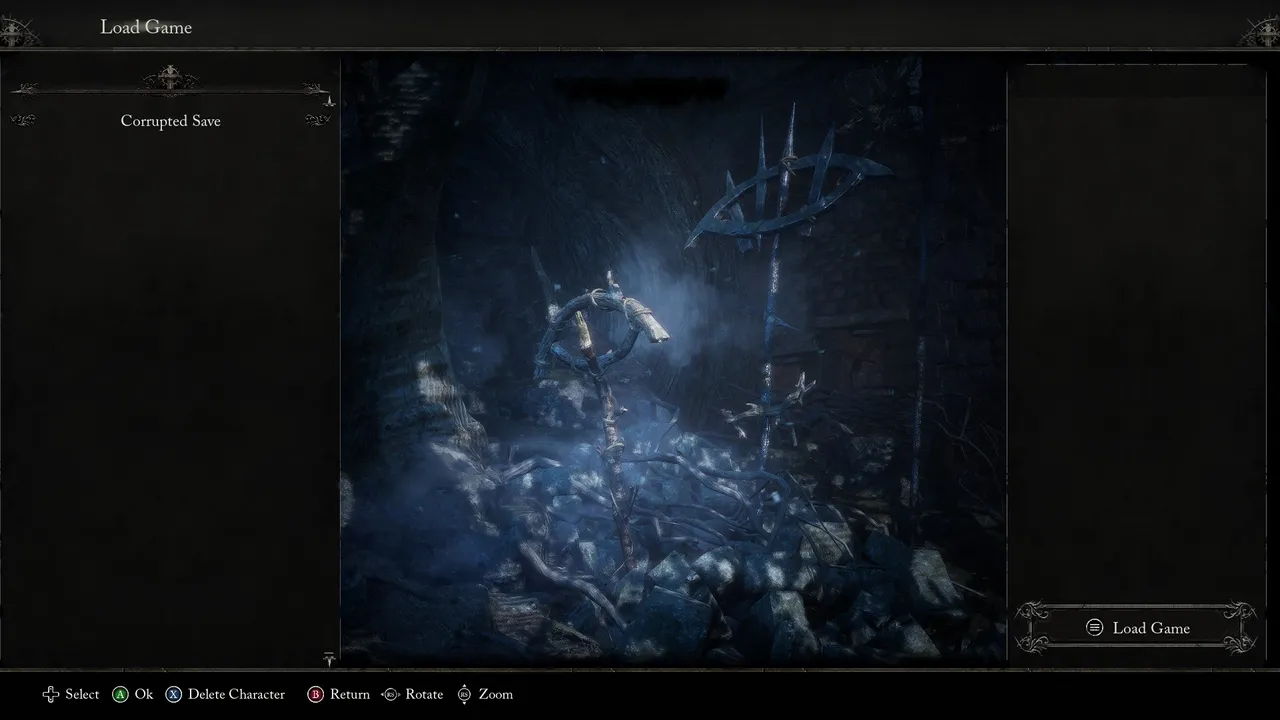This screenshot has width=1280, height=720.
Task: Click the Zoom stick icon
Action: tap(464, 694)
